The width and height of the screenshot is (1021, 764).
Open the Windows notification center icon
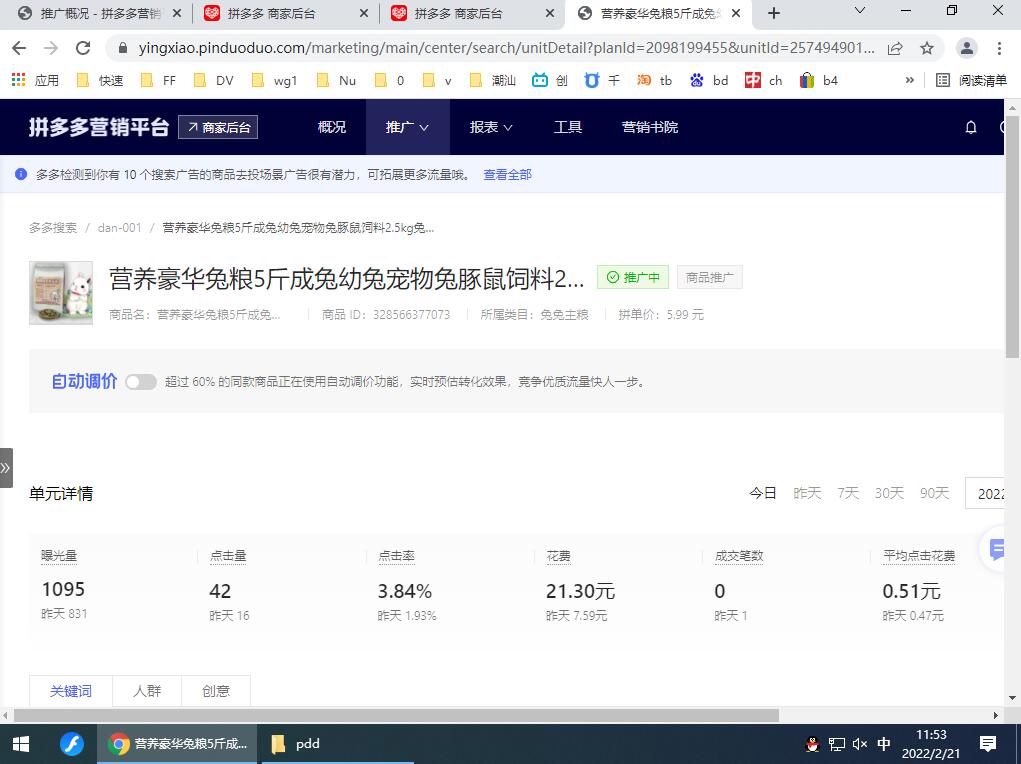point(988,744)
